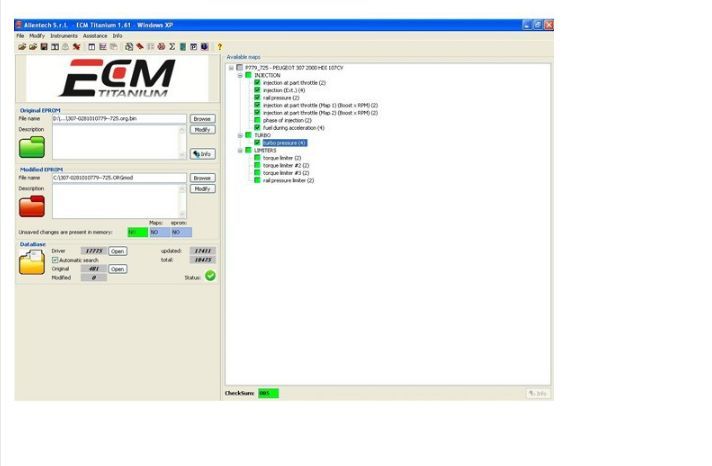Click the Original EPROM description scrollbar
712x466 pixels.
point(182,142)
